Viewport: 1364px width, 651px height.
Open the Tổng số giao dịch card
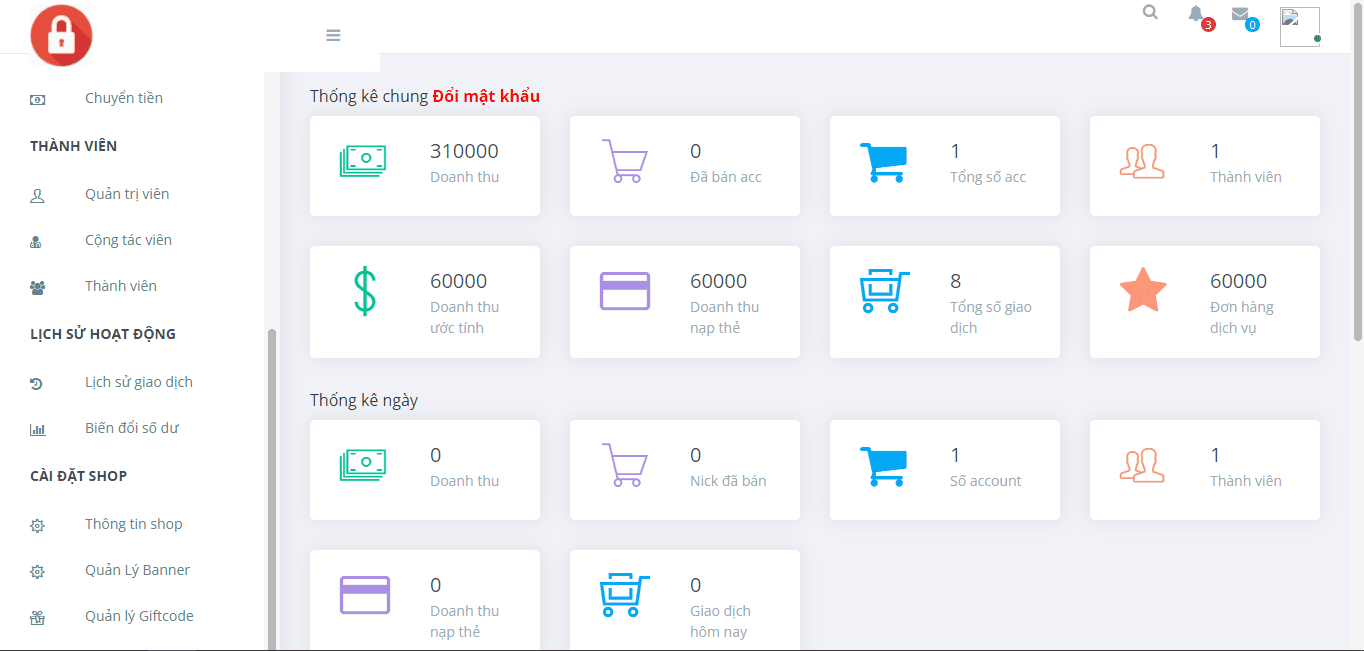944,302
